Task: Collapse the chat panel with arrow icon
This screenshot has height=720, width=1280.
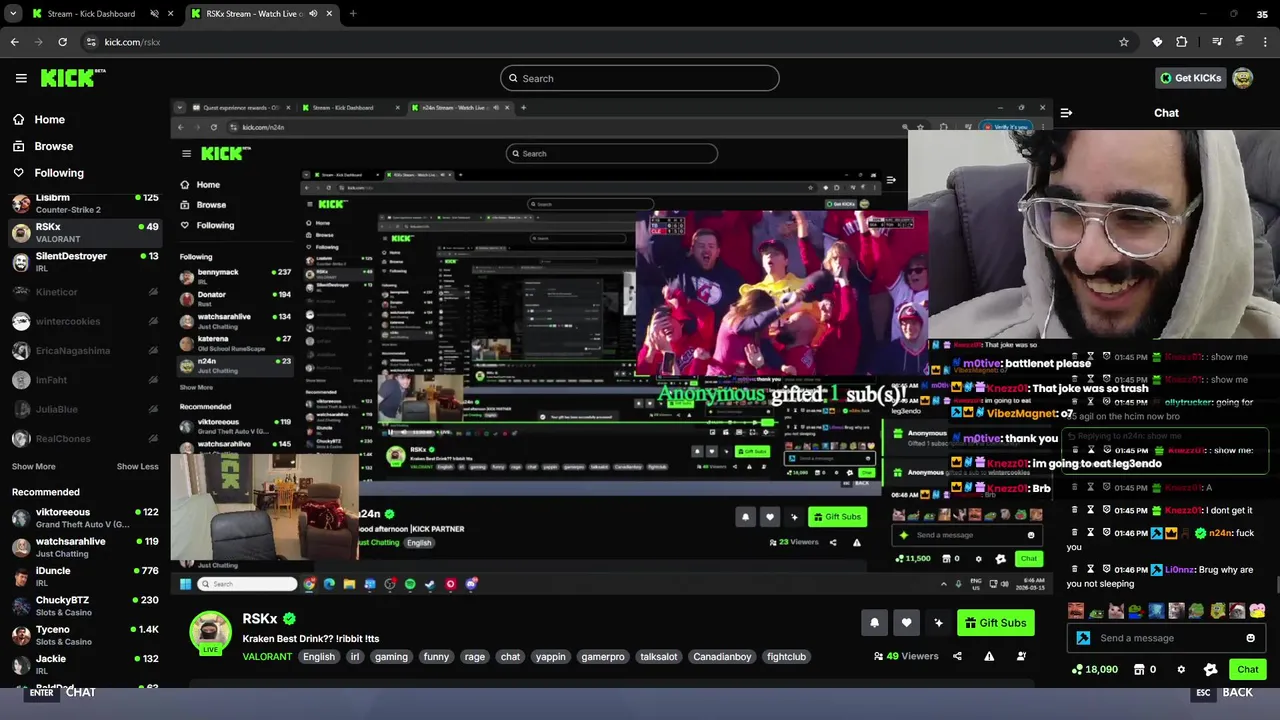Action: (1066, 113)
